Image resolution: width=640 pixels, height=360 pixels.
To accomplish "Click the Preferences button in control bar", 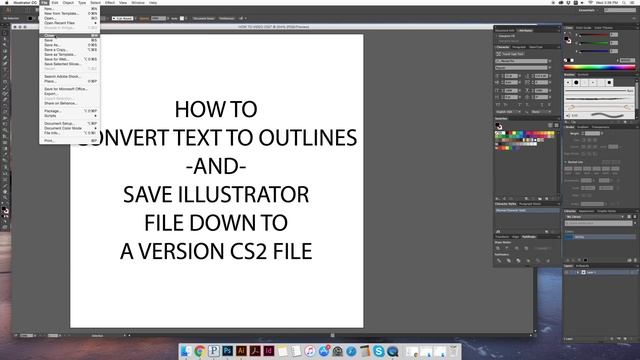I will pyautogui.click(x=227, y=18).
